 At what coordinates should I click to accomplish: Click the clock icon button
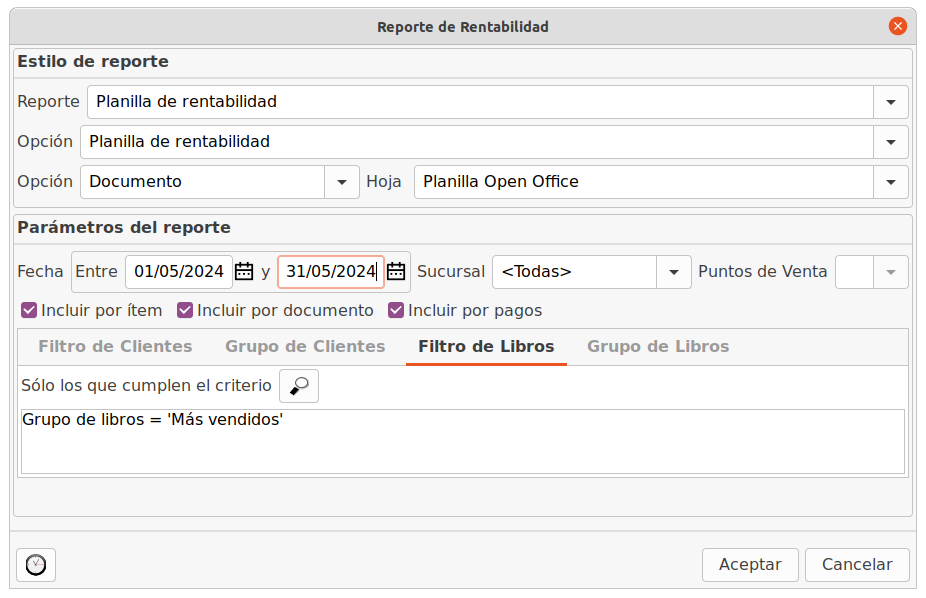36,565
